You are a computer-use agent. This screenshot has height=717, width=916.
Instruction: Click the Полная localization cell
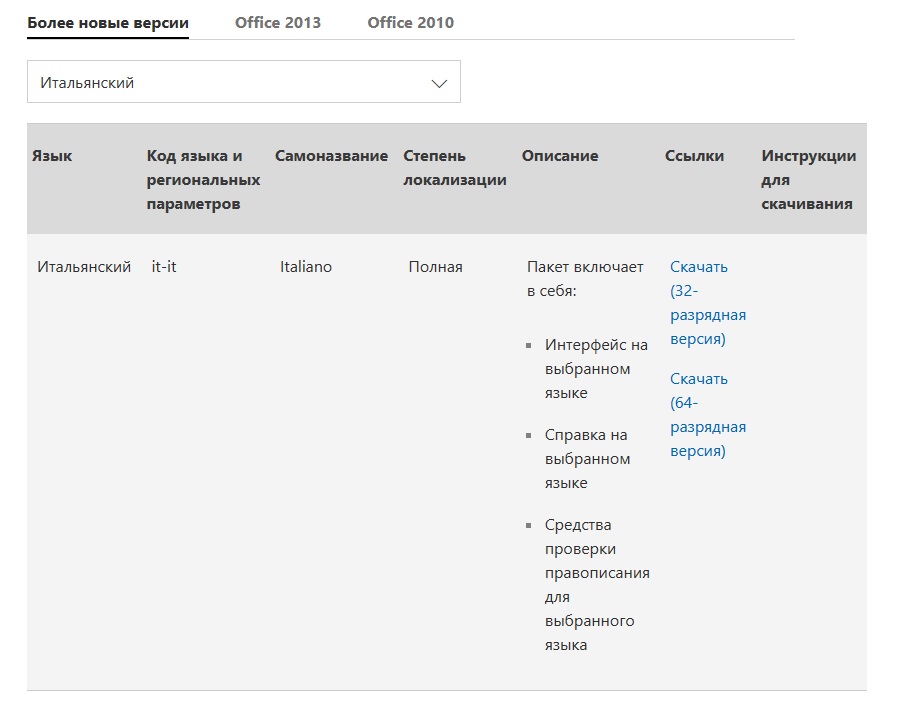point(435,267)
